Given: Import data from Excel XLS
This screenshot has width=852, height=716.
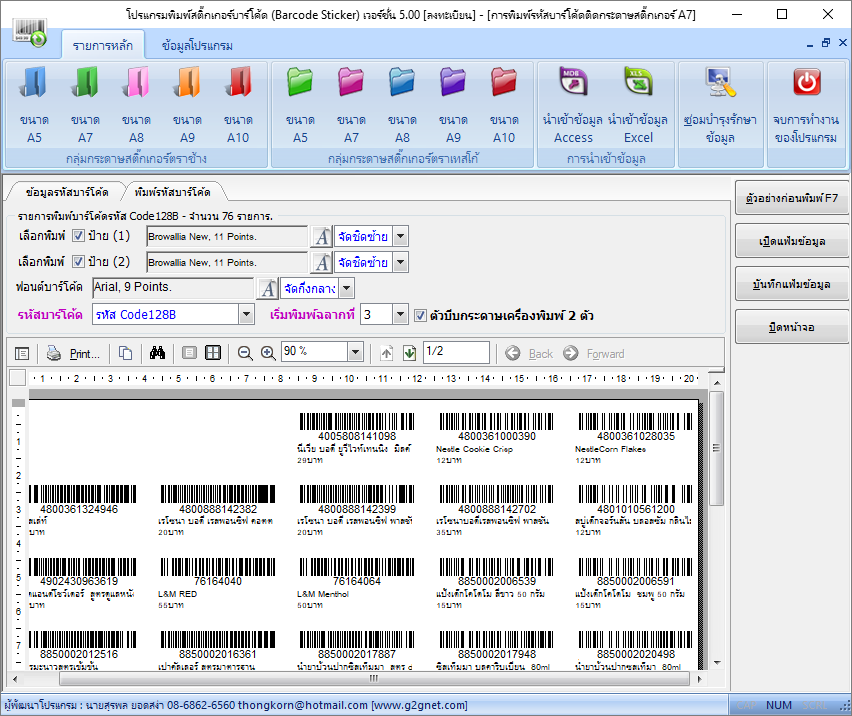Looking at the screenshot, I should [638, 104].
